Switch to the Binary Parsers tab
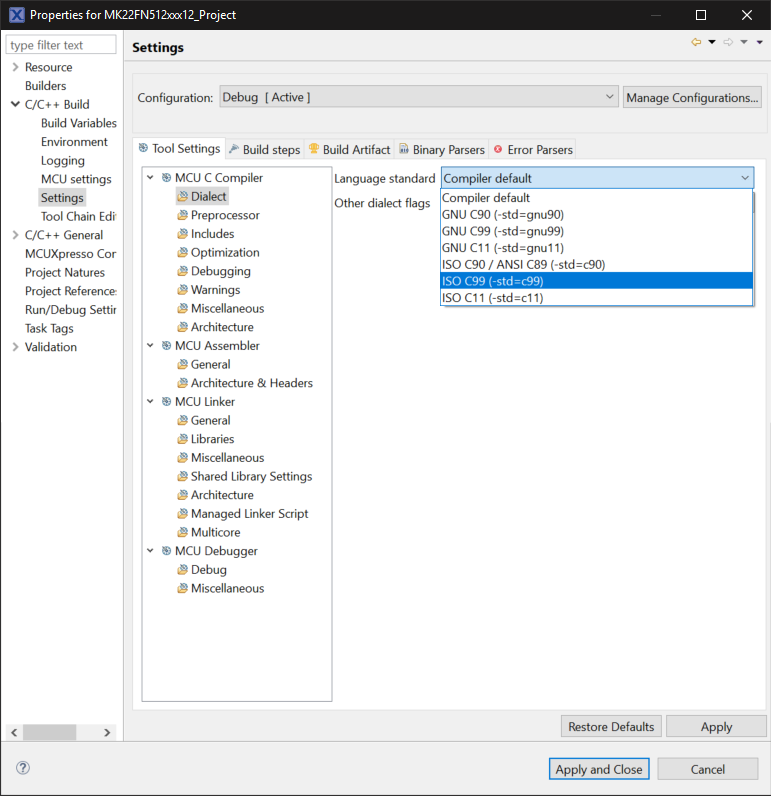 pyautogui.click(x=442, y=150)
